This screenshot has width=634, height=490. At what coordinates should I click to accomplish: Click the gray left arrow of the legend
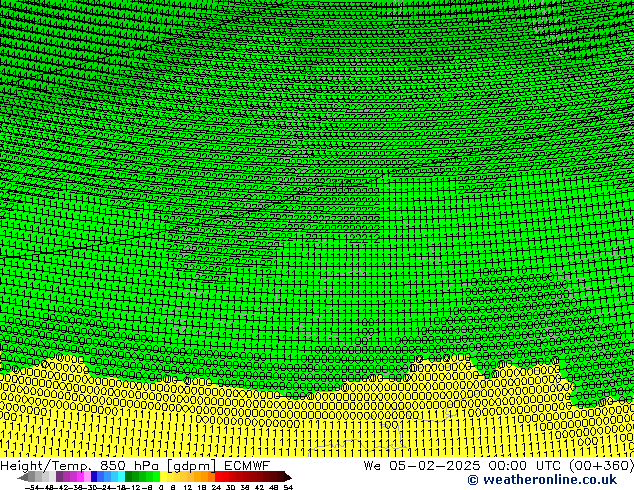pyautogui.click(x=23, y=477)
